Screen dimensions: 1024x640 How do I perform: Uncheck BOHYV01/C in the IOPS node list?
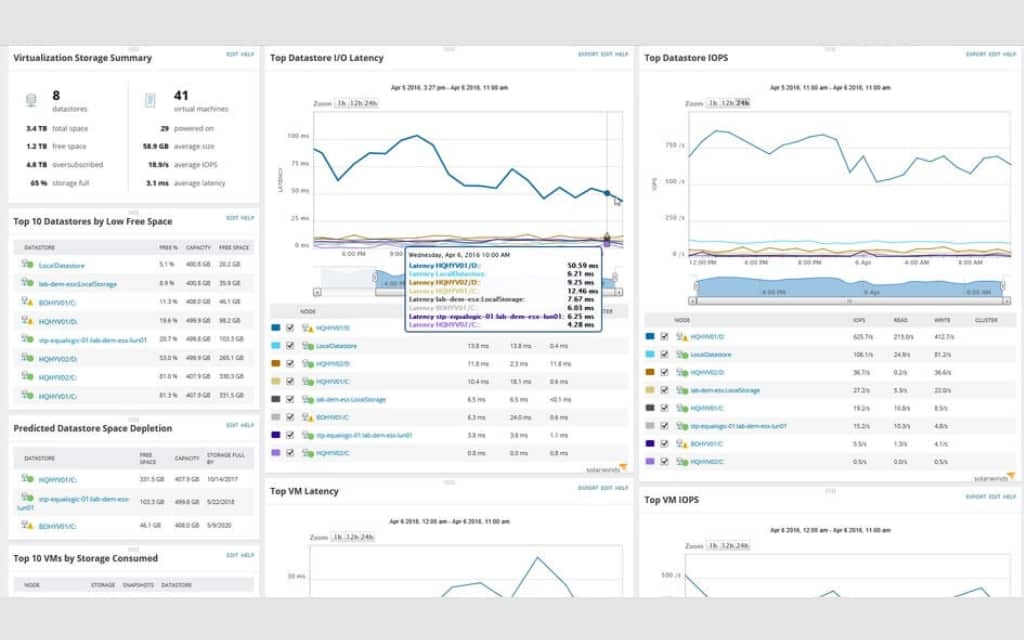[664, 443]
